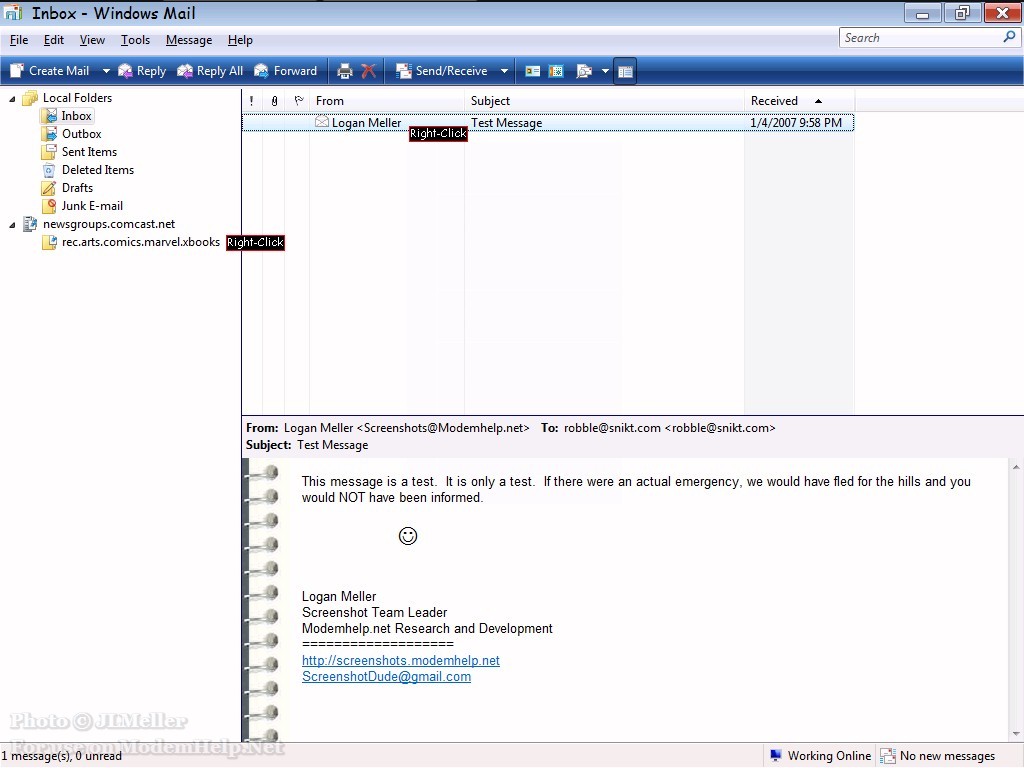Viewport: 1024px width, 768px height.
Task: Click the Find toolbar icon
Action: 583,71
